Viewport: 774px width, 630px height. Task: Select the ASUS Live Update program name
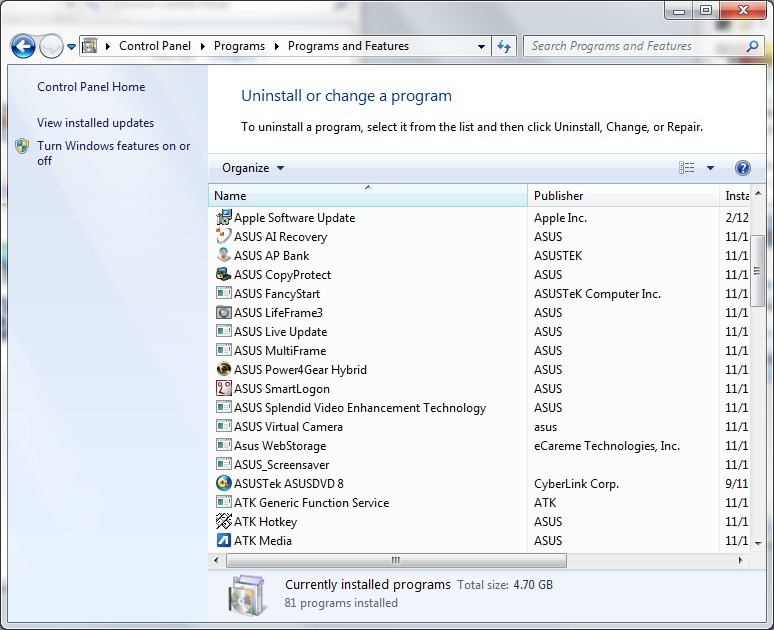tap(280, 332)
